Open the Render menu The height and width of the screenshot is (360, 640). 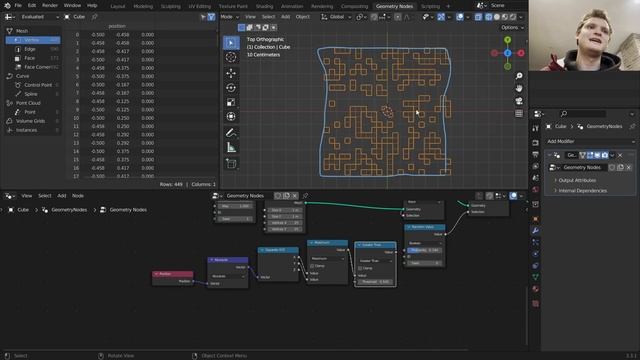50,6
